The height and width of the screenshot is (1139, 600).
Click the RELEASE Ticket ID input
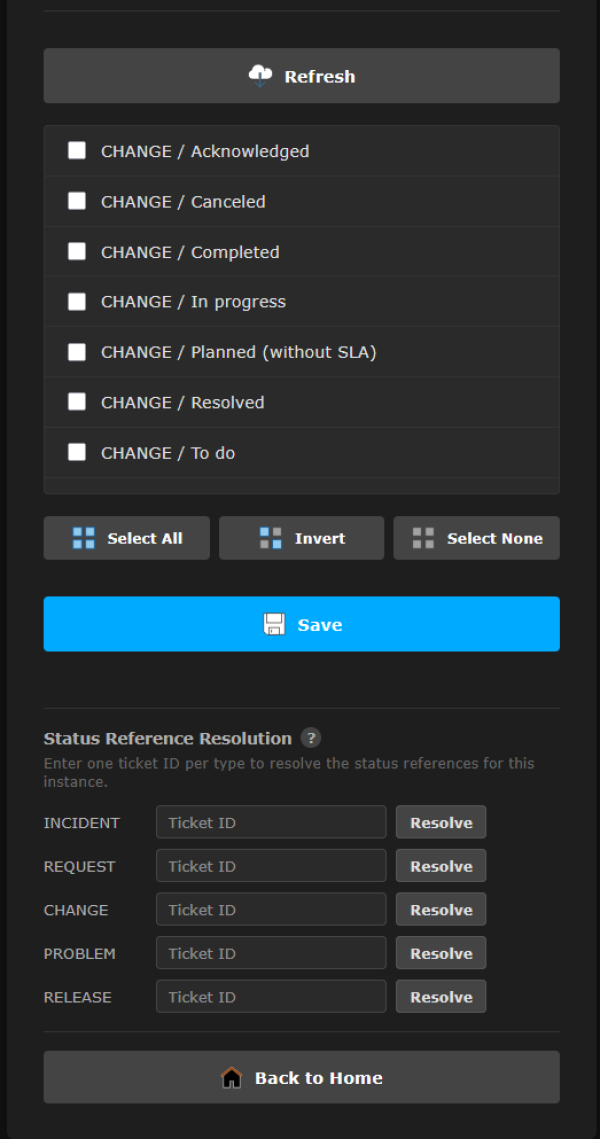(271, 997)
